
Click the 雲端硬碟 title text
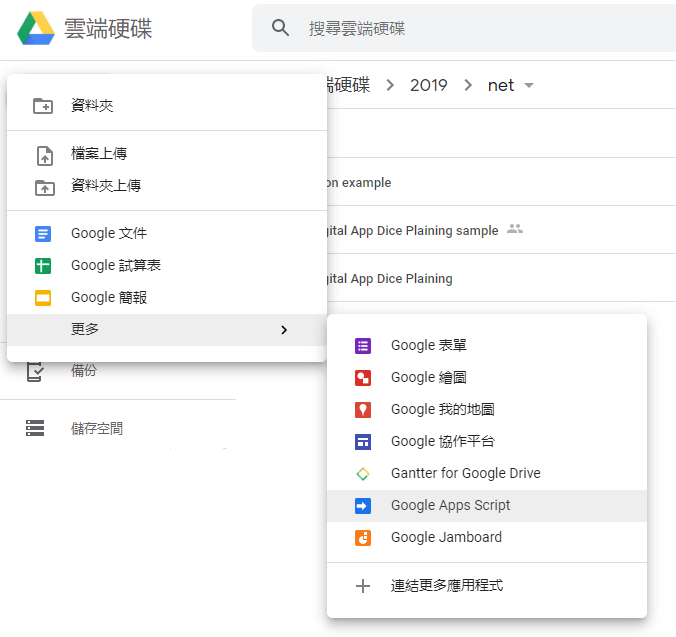point(108,29)
